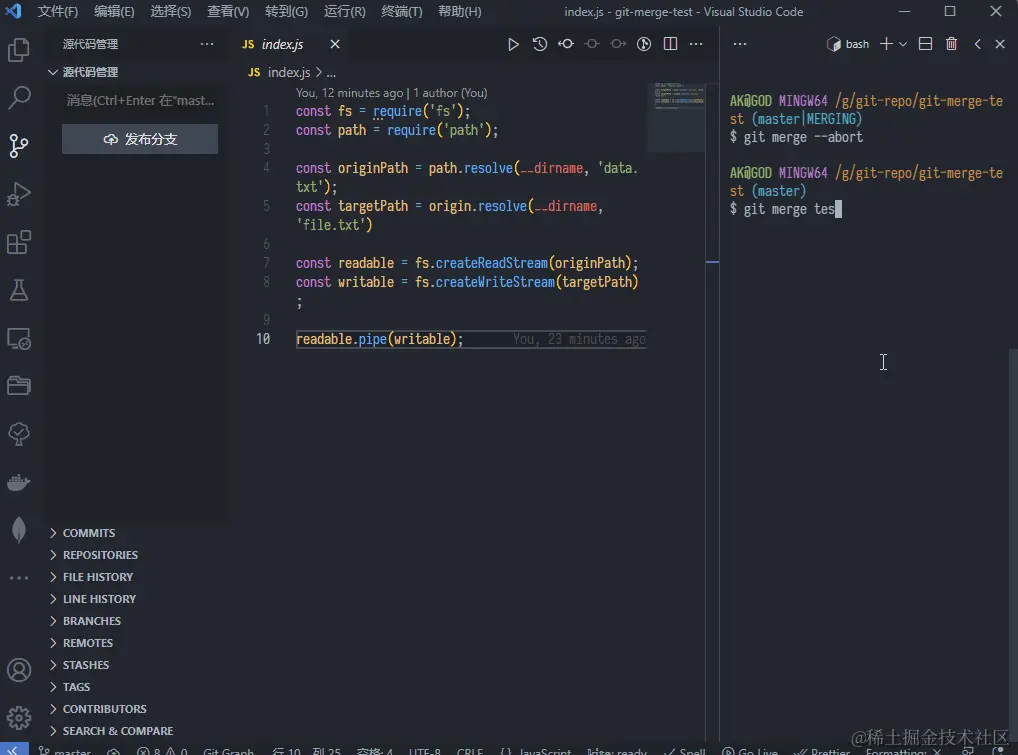1018x755 pixels.
Task: Kill the bash terminal with trash icon
Action: click(951, 44)
